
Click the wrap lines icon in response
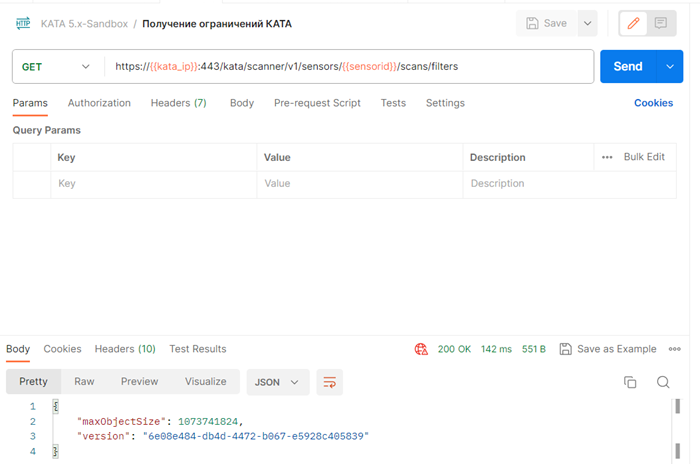click(x=329, y=382)
